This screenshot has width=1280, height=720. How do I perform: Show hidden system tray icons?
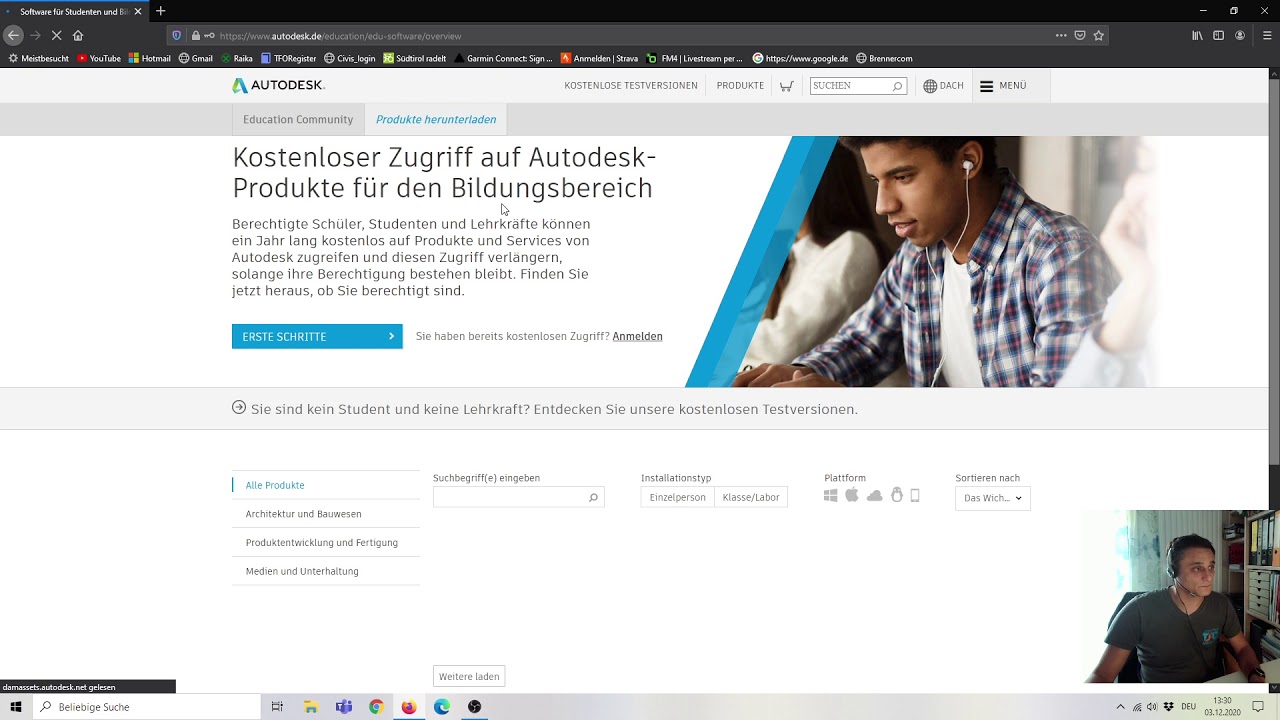(1120, 707)
